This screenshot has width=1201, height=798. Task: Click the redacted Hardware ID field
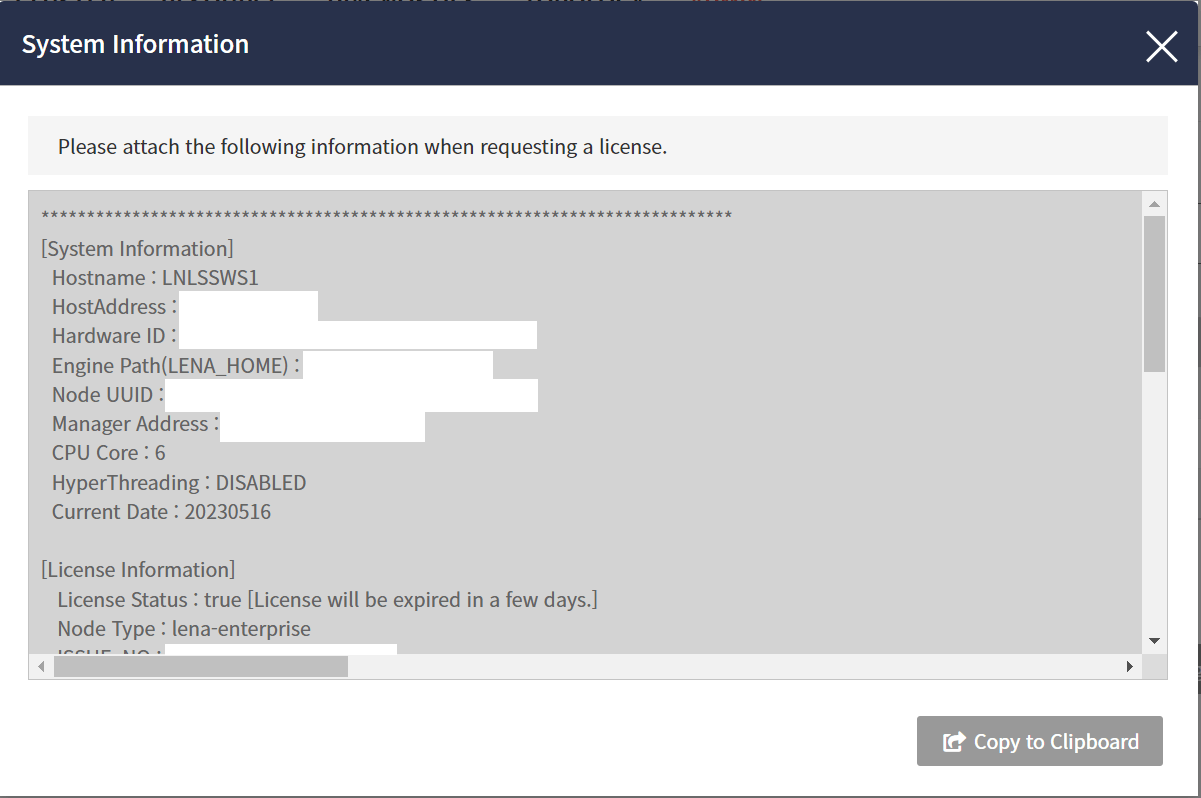pos(360,334)
